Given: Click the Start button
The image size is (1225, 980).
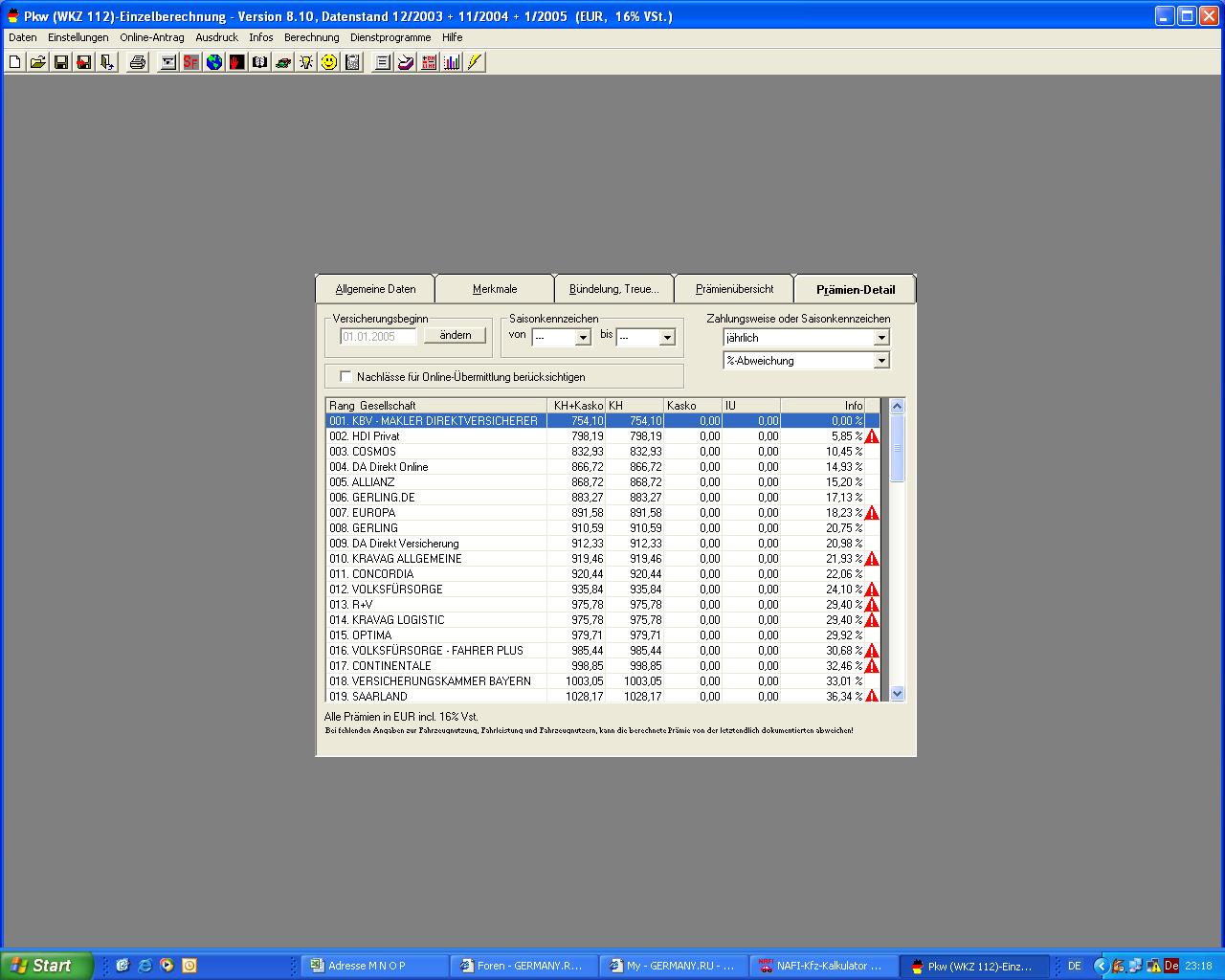Looking at the screenshot, I should [47, 966].
